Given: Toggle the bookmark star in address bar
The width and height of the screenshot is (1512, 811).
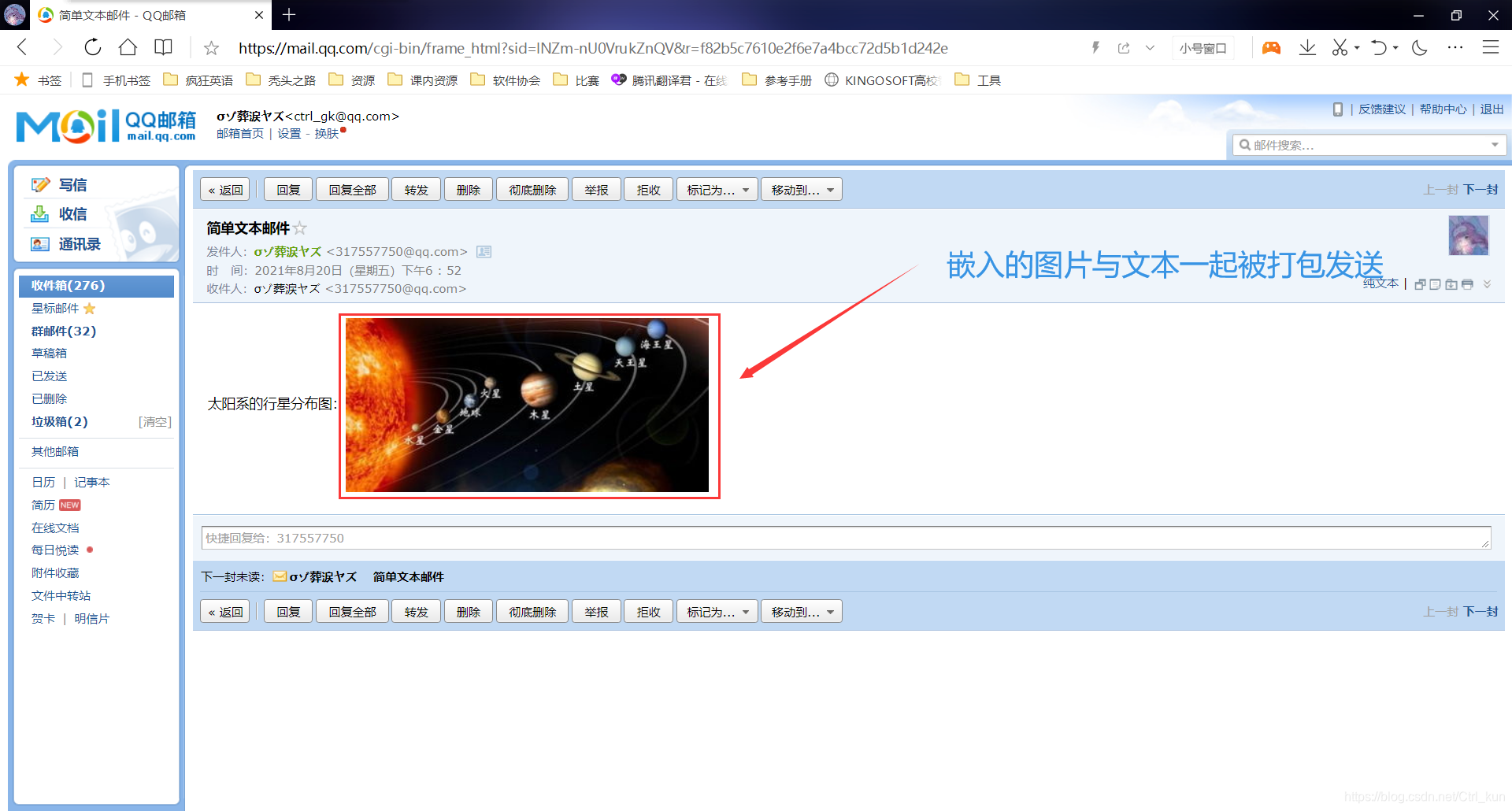Looking at the screenshot, I should 210,48.
